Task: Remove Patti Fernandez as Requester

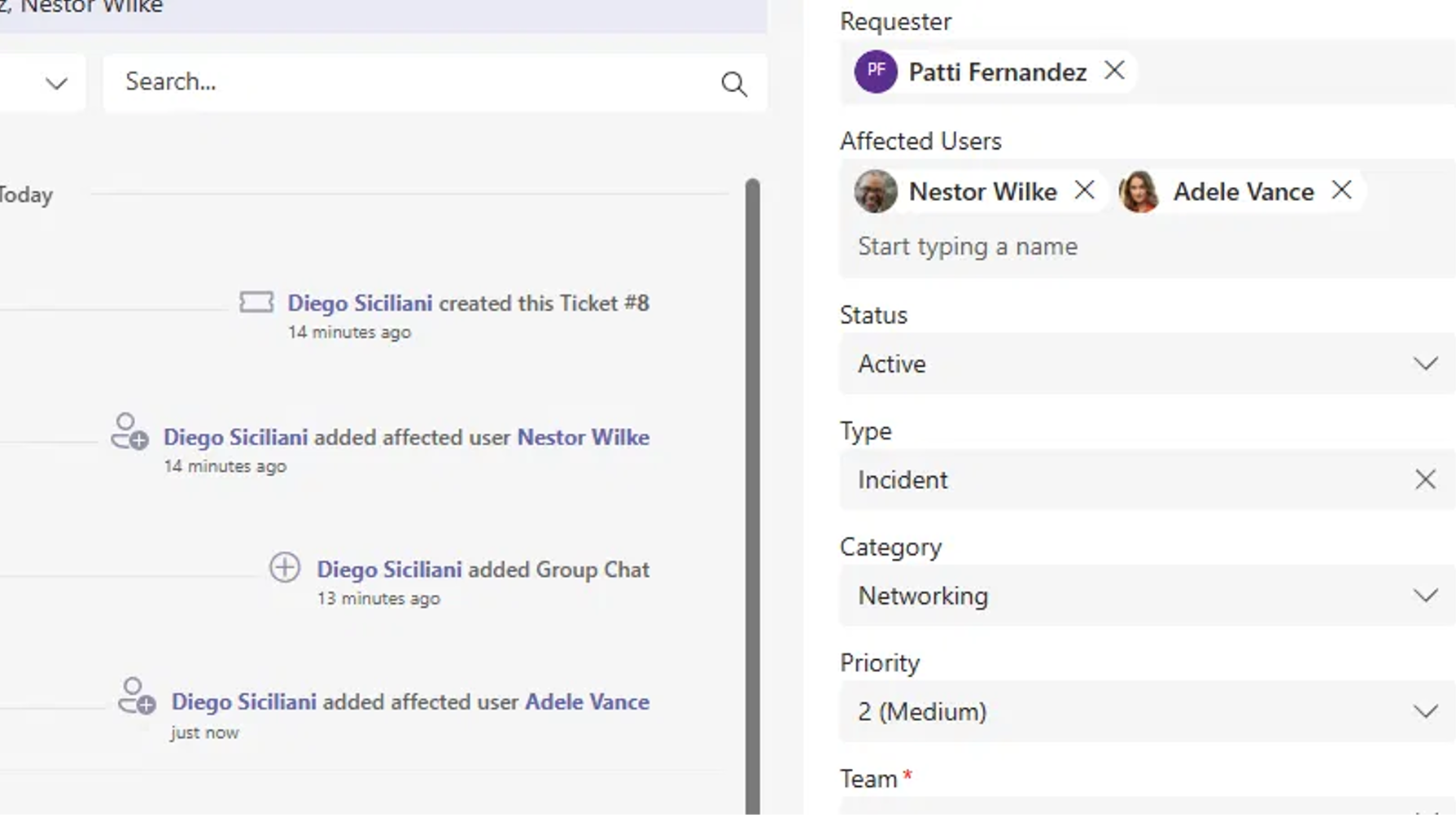Action: point(1114,71)
